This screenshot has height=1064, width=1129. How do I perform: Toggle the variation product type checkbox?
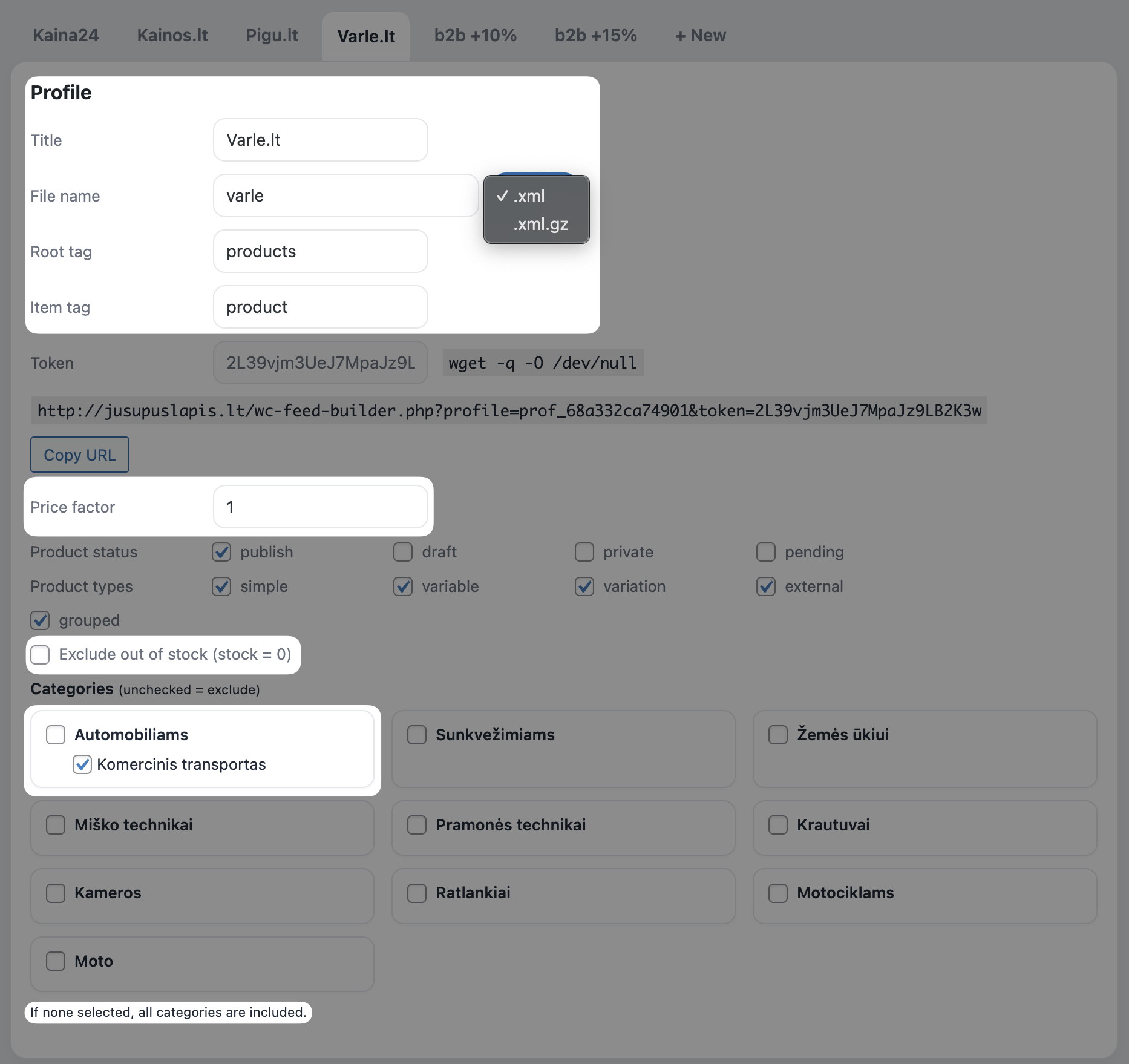584,586
